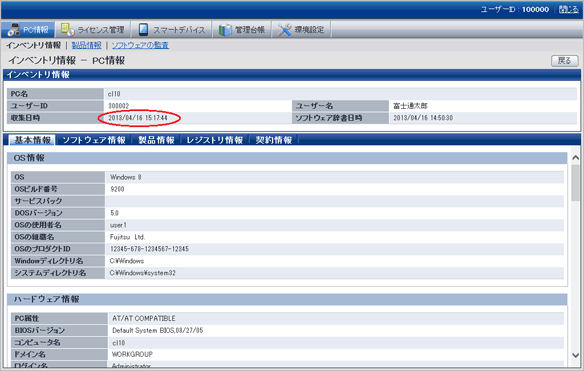Viewport: 584px width, 371px height.
Task: Click the PC情報 computer icon
Action: tap(13, 29)
